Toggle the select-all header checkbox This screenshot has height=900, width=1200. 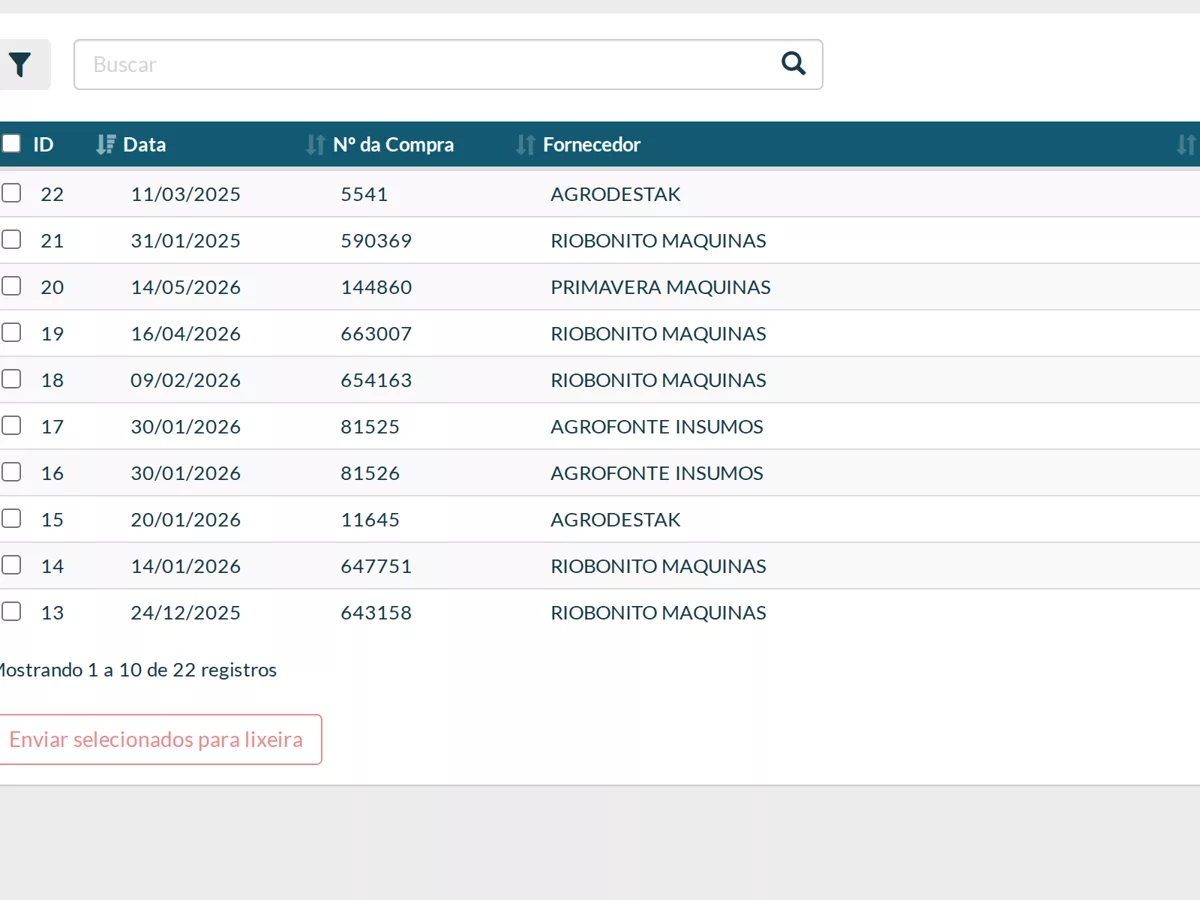11,144
